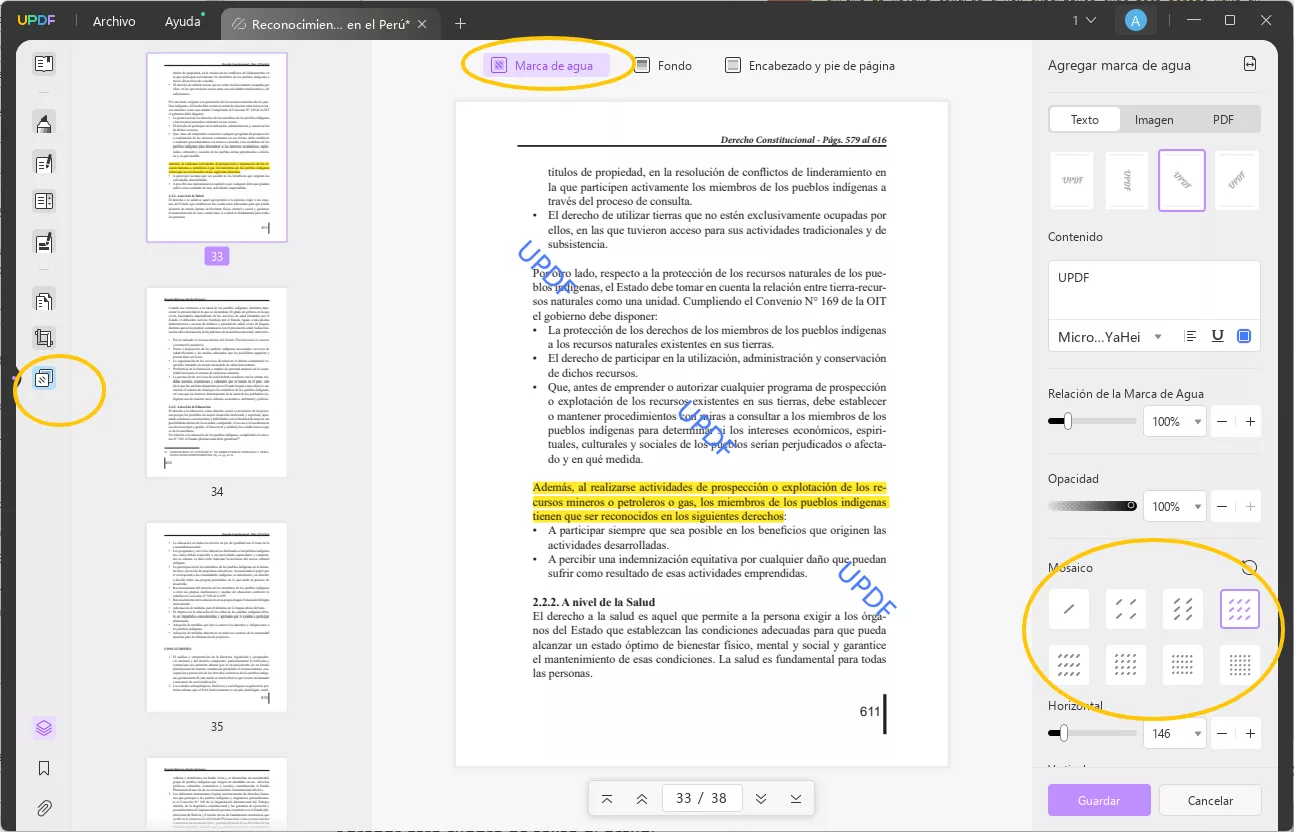Choose 2x2 mosaic pattern
Image resolution: width=1294 pixels, height=832 pixels.
[1126, 609]
